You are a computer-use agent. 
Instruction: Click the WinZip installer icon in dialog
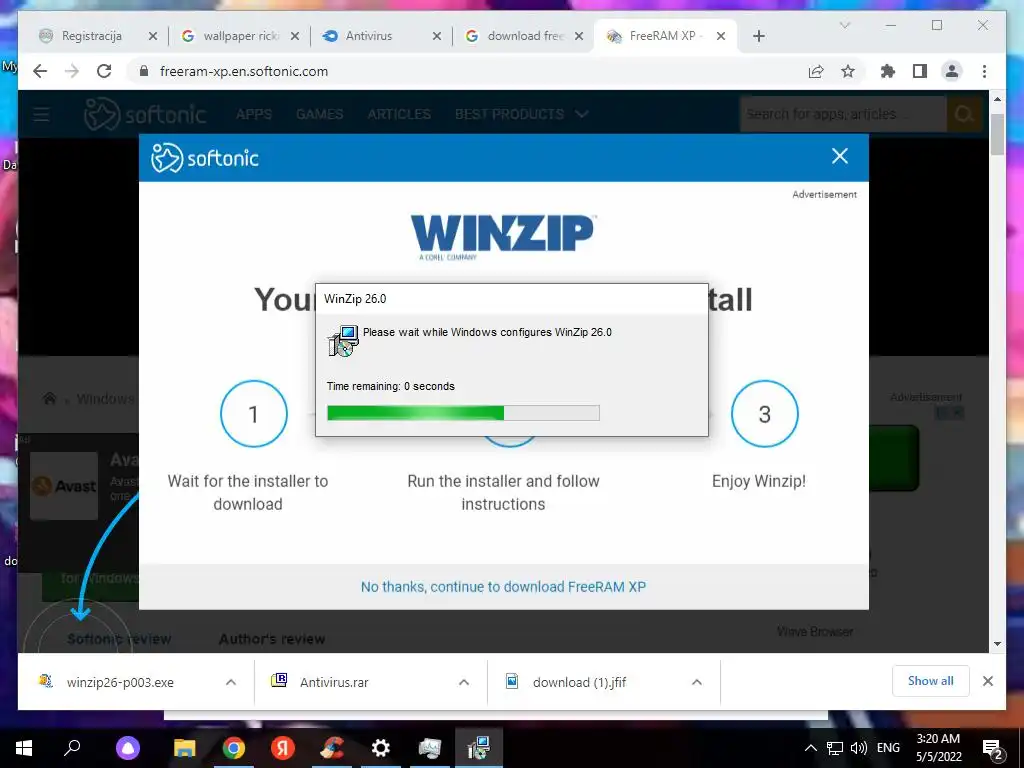[343, 341]
